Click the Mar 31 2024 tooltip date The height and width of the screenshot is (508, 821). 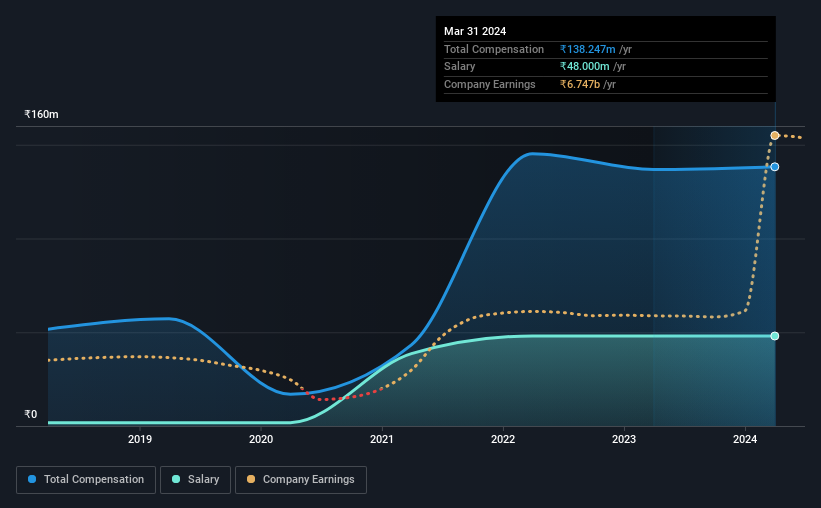[475, 31]
